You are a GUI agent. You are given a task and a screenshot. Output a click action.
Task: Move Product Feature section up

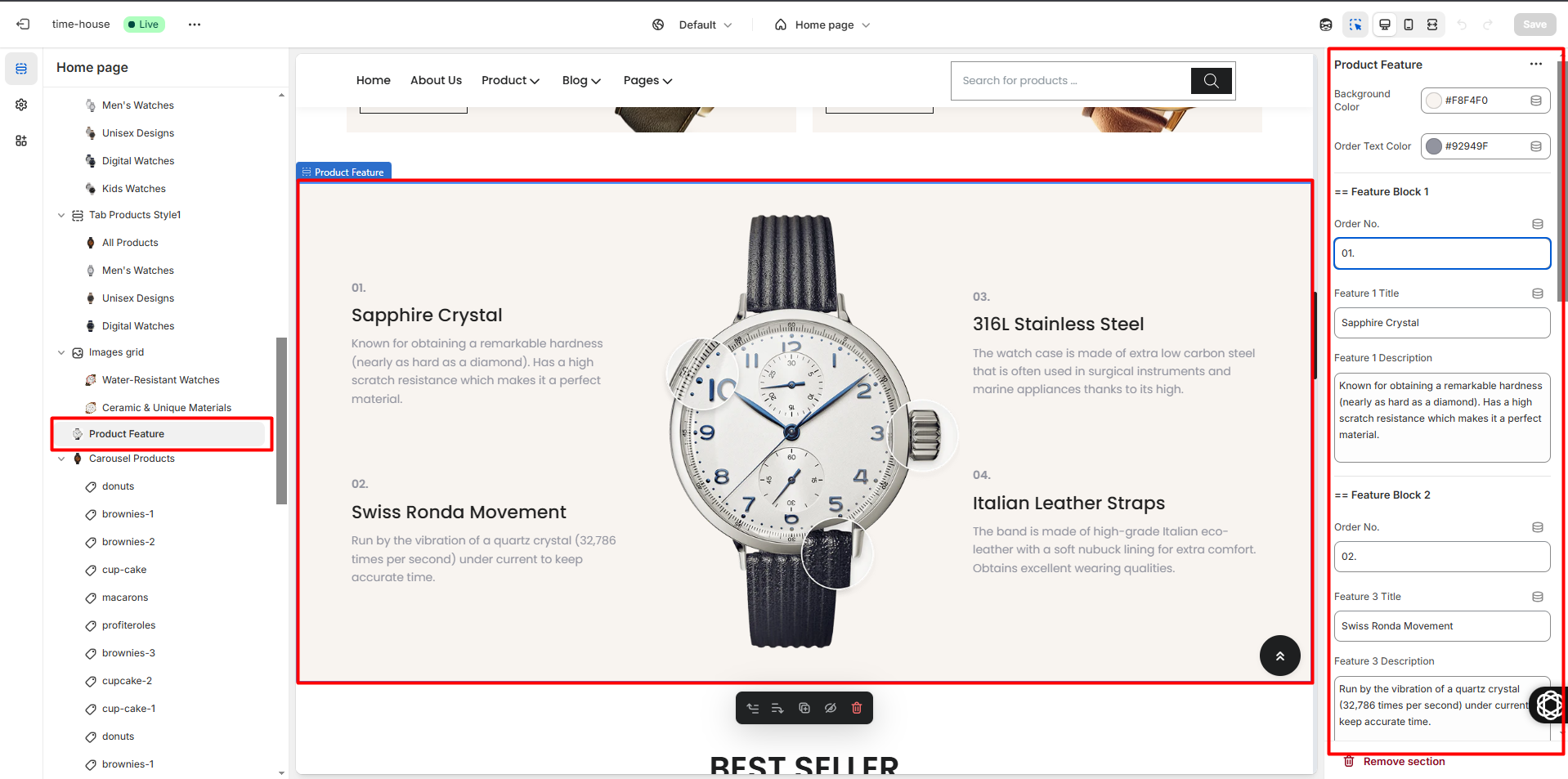(752, 708)
